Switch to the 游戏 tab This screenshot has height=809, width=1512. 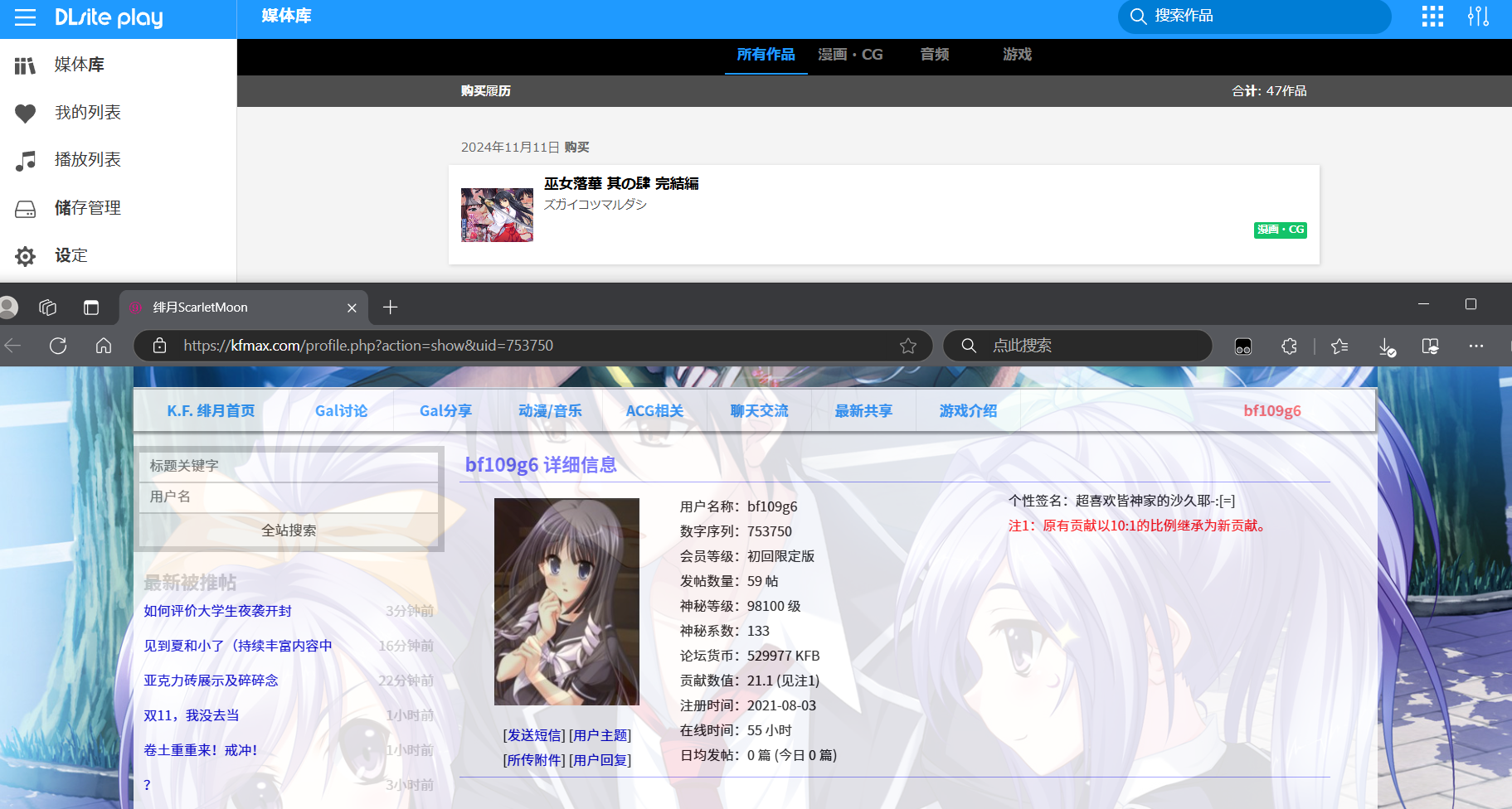[x=1018, y=55]
